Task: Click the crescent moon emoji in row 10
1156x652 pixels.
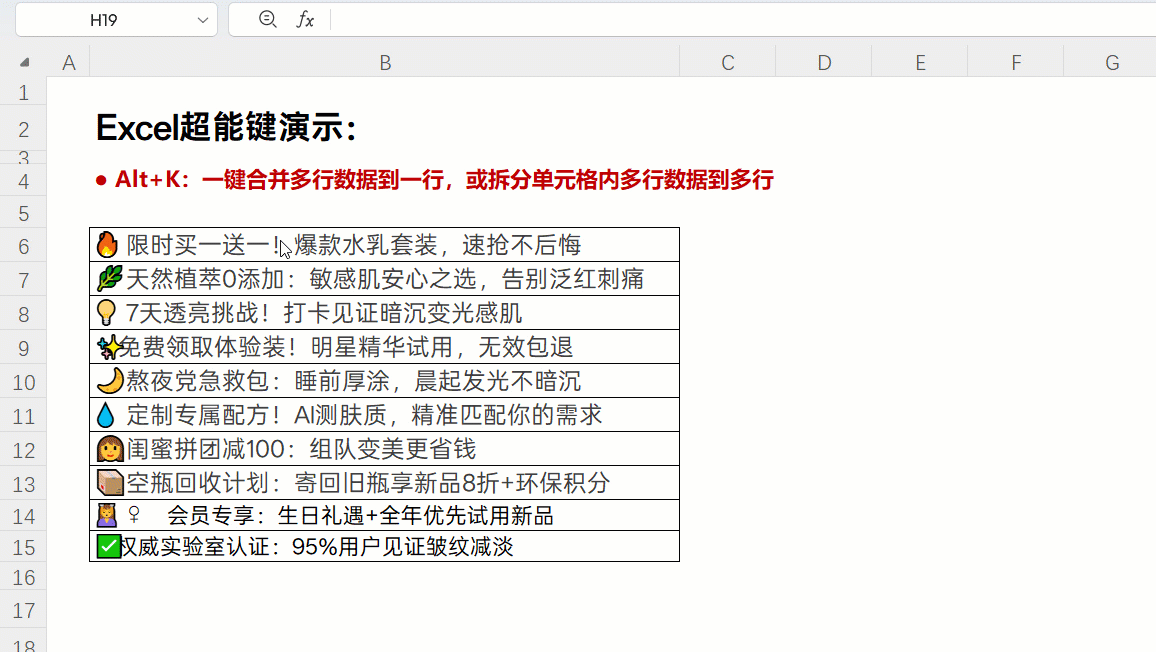Action: (x=110, y=381)
